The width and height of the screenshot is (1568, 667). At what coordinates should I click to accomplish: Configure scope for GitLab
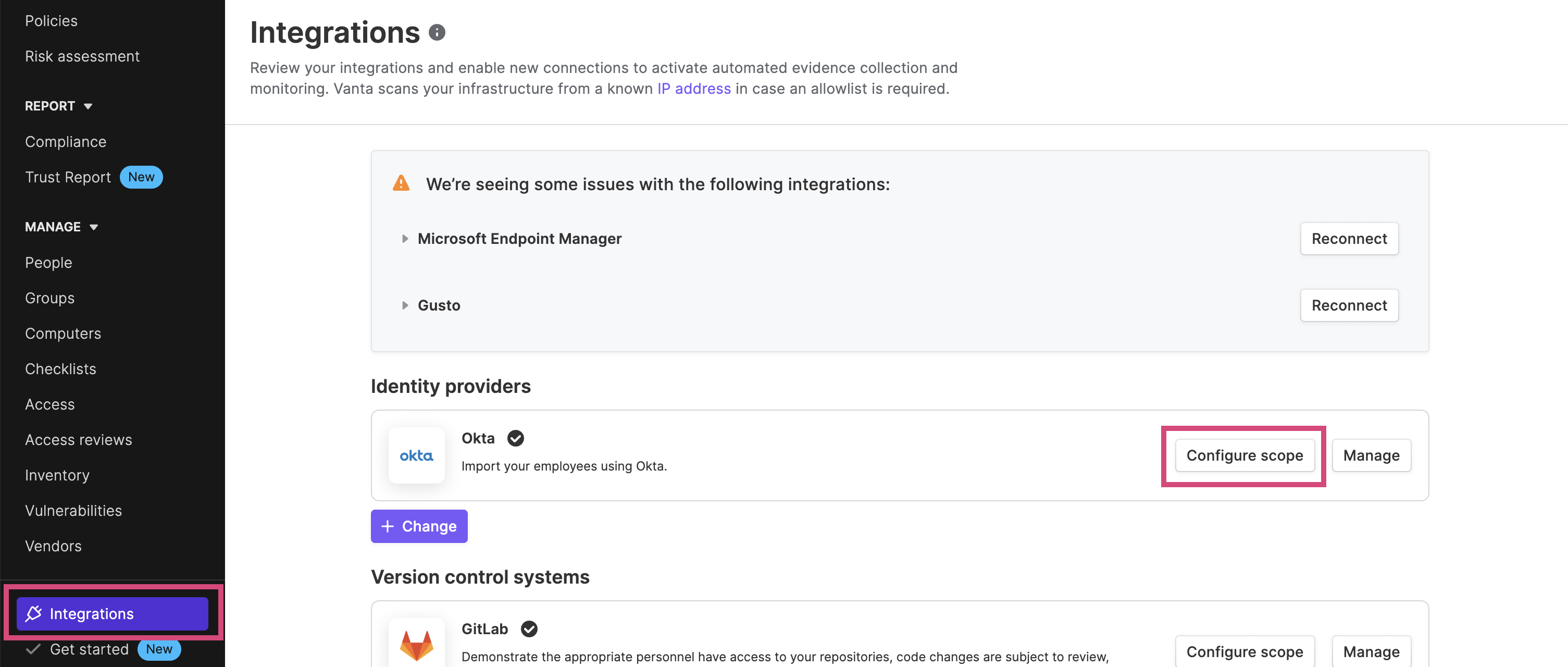pos(1244,651)
